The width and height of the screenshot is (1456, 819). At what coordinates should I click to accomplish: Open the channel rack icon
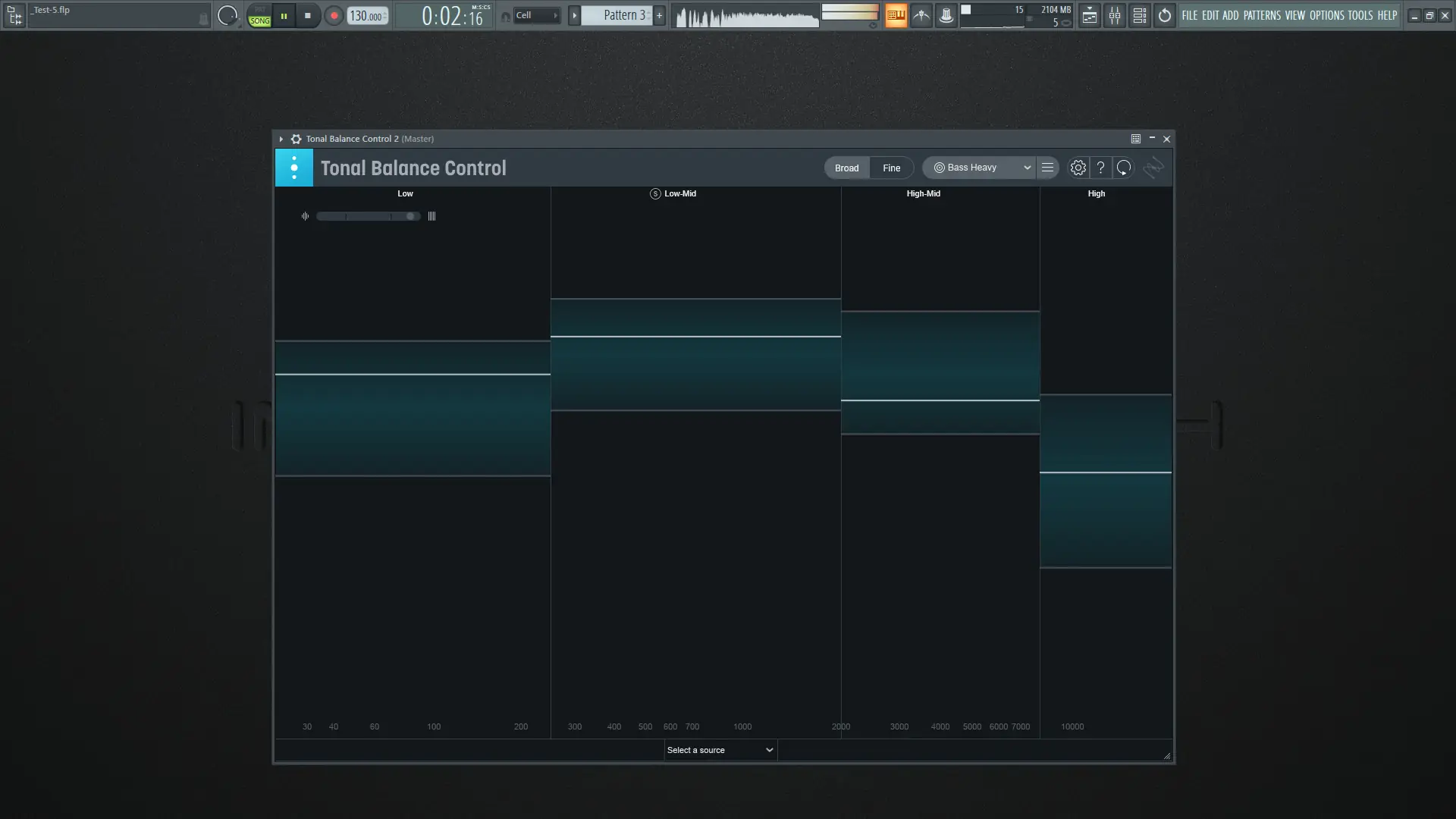point(1139,15)
